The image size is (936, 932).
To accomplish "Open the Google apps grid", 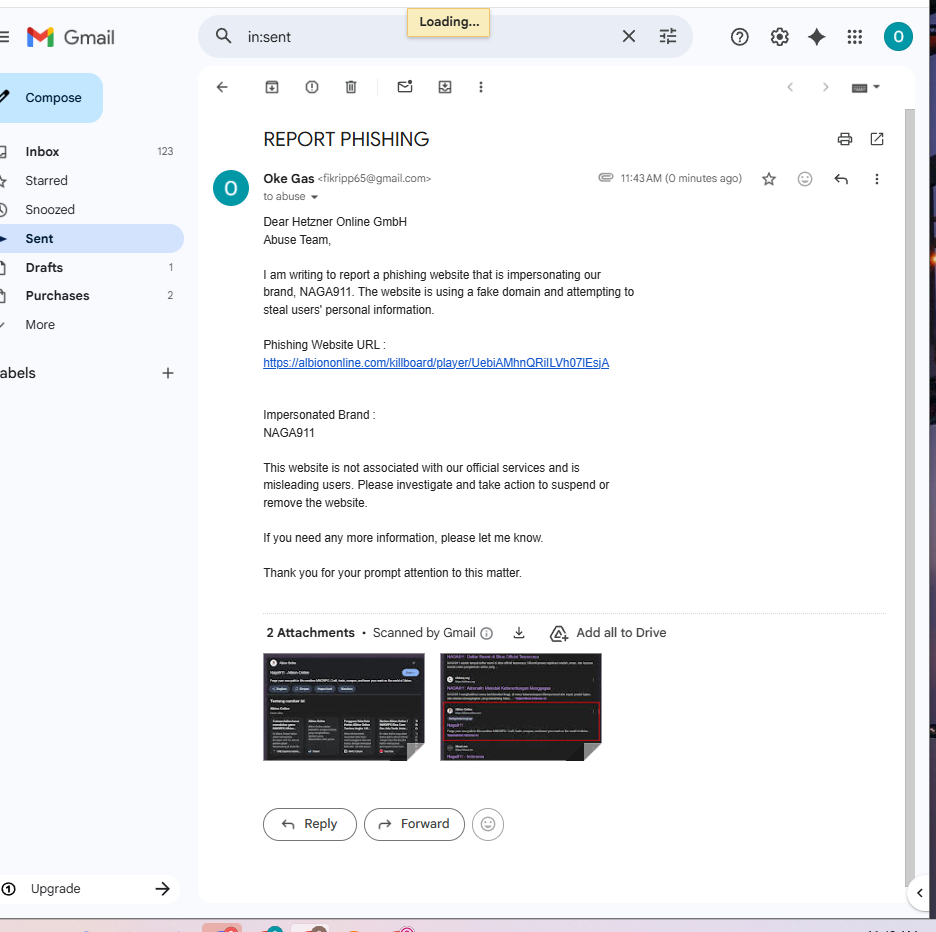I will (855, 37).
